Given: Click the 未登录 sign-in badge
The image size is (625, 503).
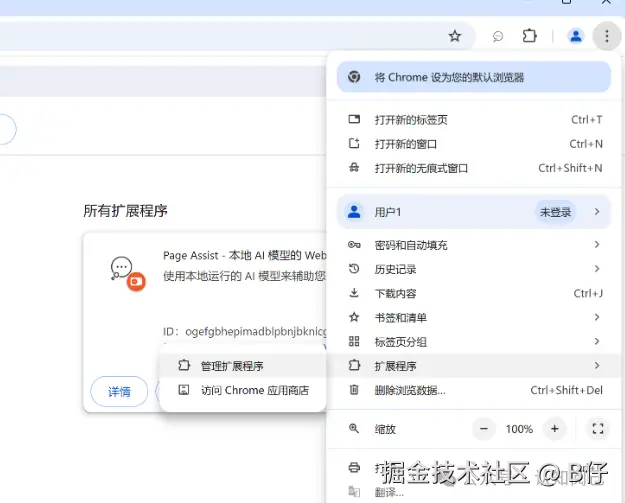Looking at the screenshot, I should [x=555, y=212].
